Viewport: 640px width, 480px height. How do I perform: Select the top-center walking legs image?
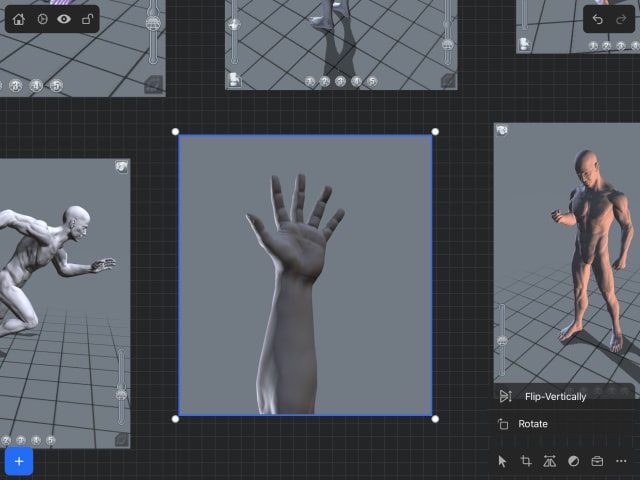point(341,45)
